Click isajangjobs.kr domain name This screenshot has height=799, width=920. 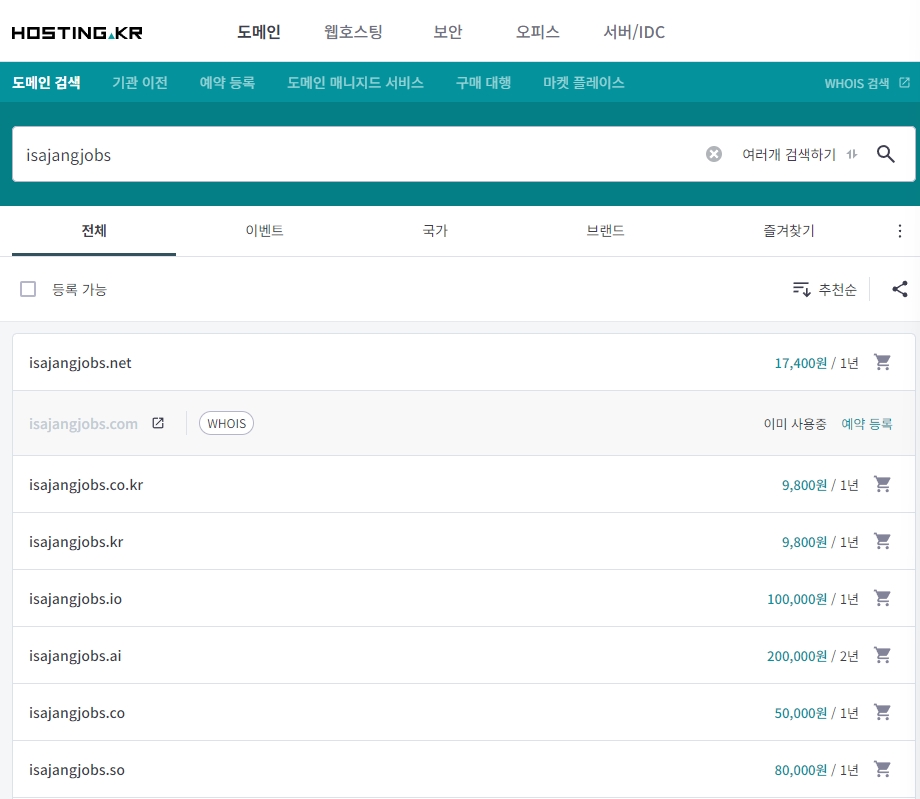tap(76, 542)
